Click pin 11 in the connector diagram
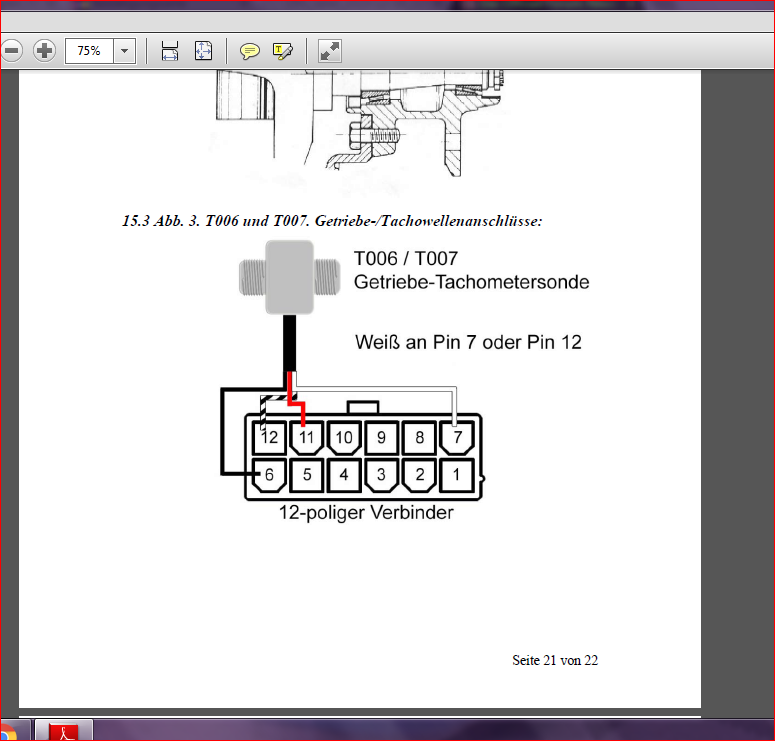Viewport: 775px width, 741px height. pos(306,437)
